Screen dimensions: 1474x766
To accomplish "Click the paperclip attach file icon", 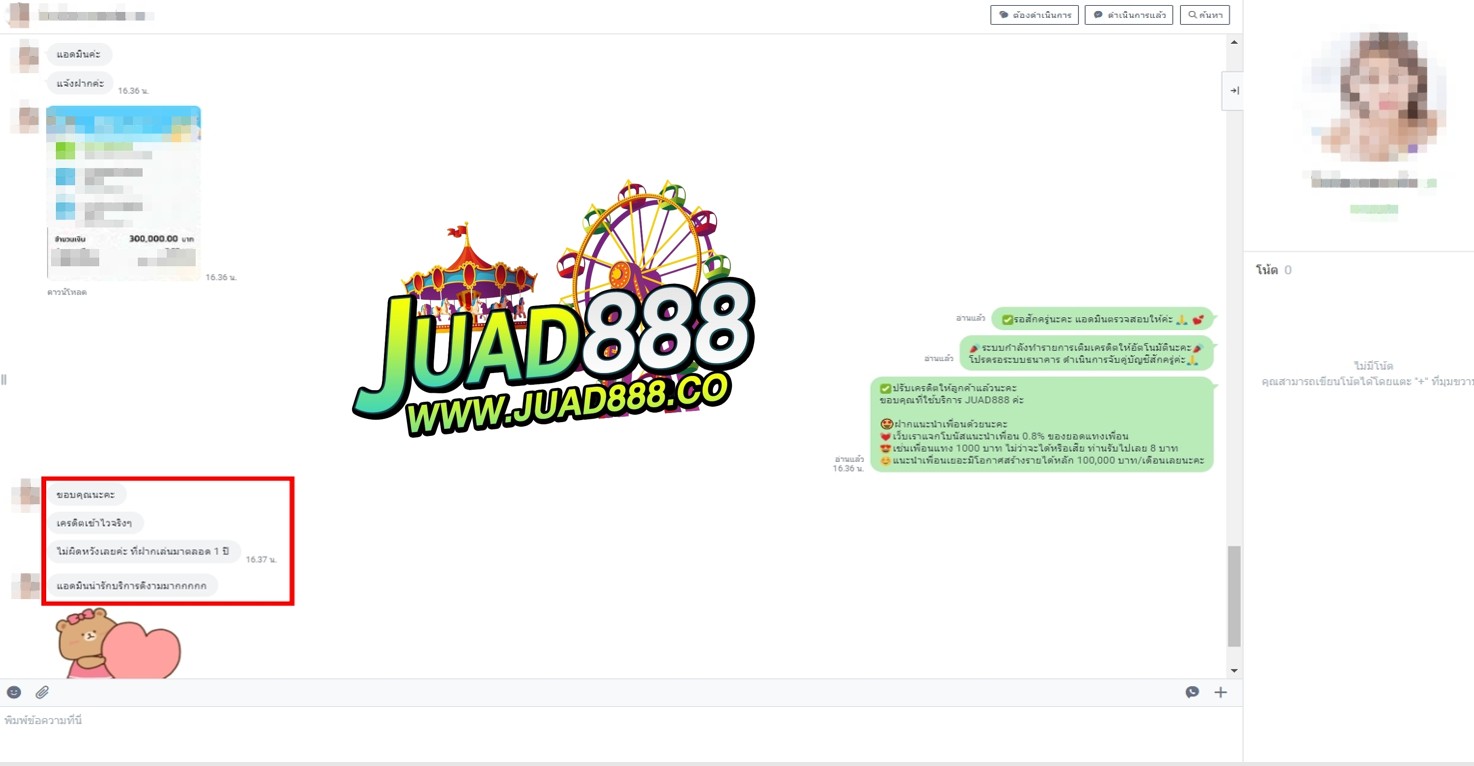I will coord(42,692).
